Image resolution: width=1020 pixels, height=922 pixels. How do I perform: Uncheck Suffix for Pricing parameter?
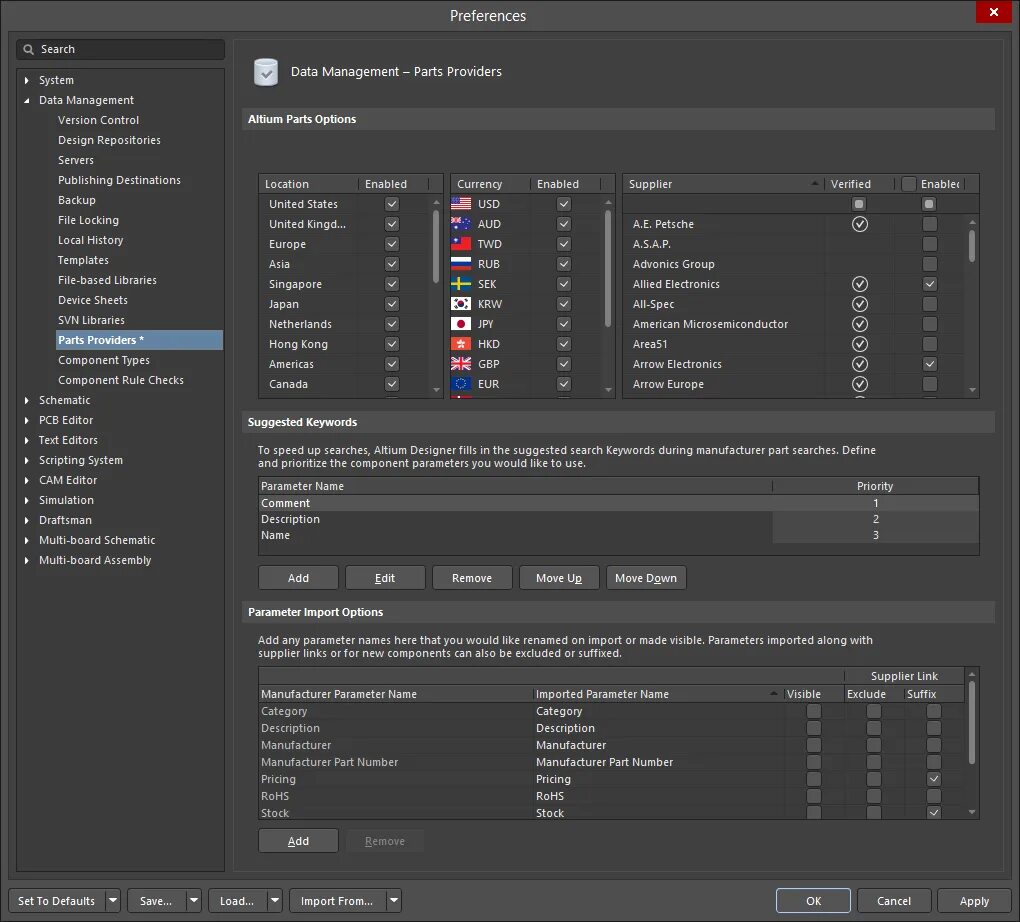933,779
